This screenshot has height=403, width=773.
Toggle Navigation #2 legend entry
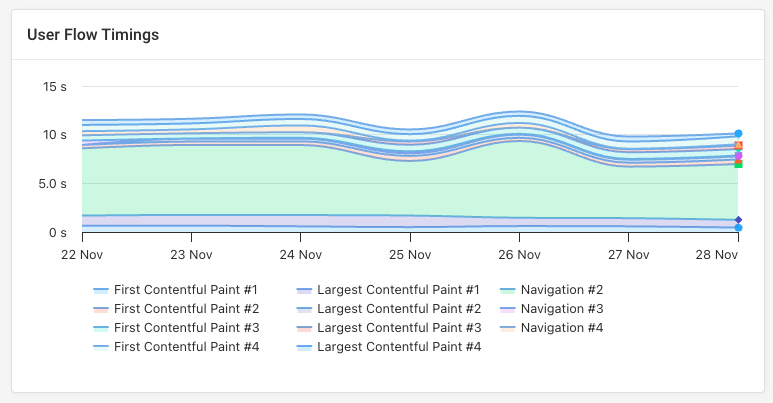click(x=552, y=290)
